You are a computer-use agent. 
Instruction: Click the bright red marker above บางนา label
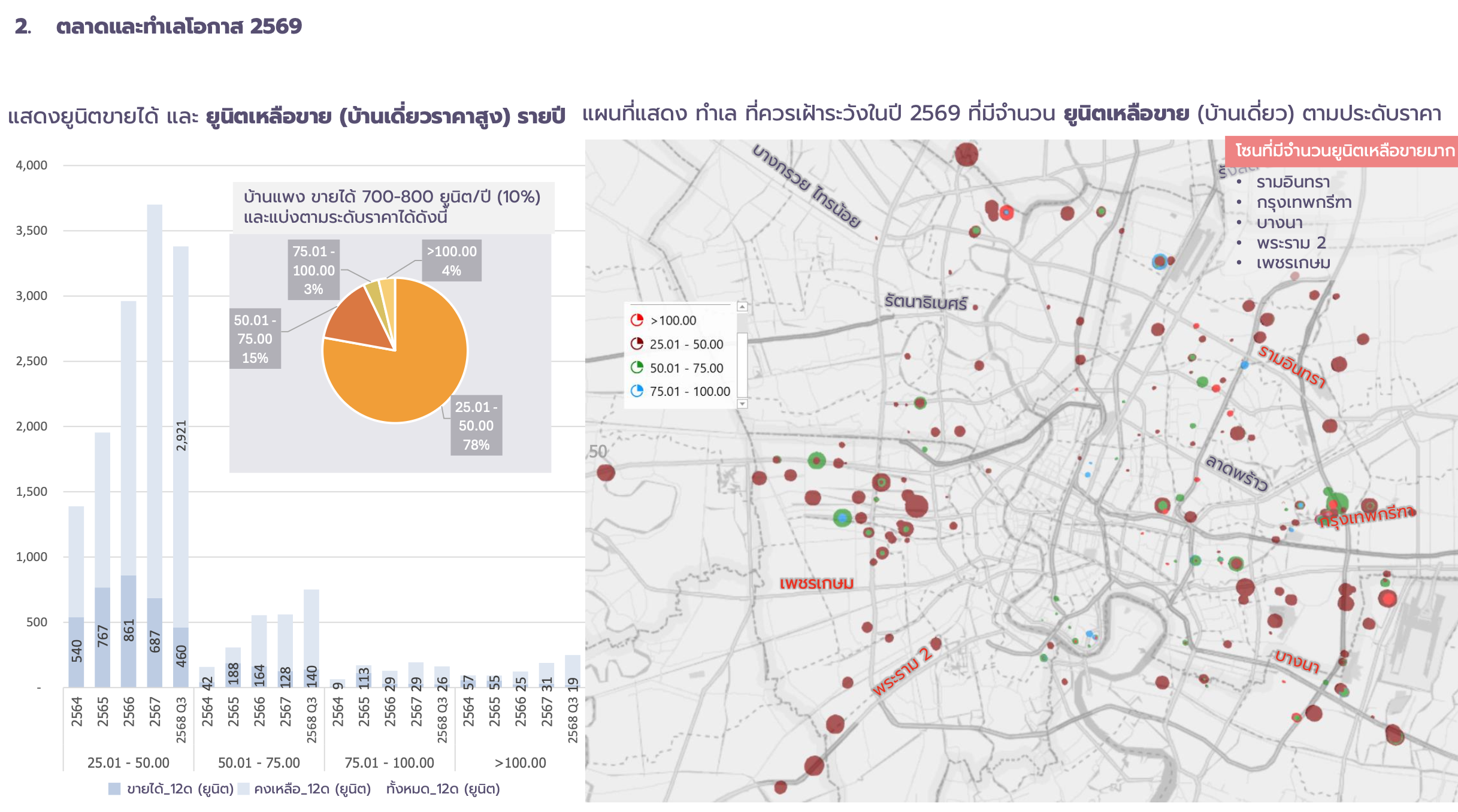point(1387,598)
